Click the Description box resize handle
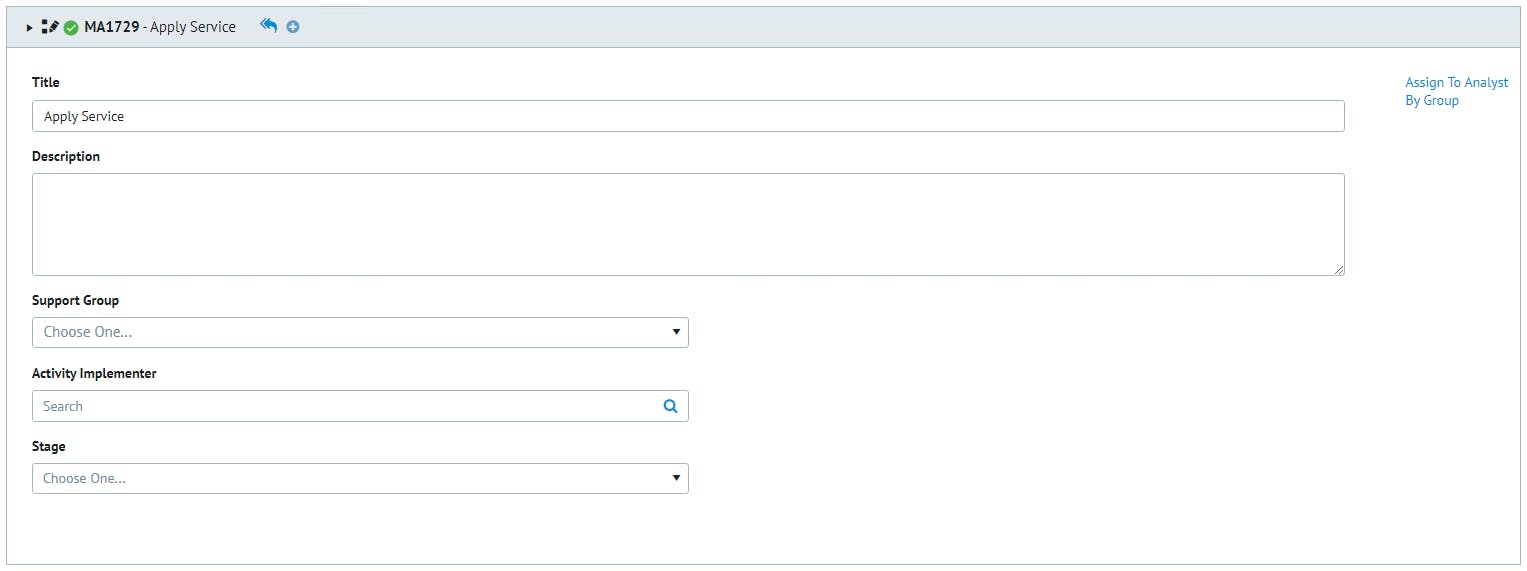The width and height of the screenshot is (1527, 571). click(1339, 270)
